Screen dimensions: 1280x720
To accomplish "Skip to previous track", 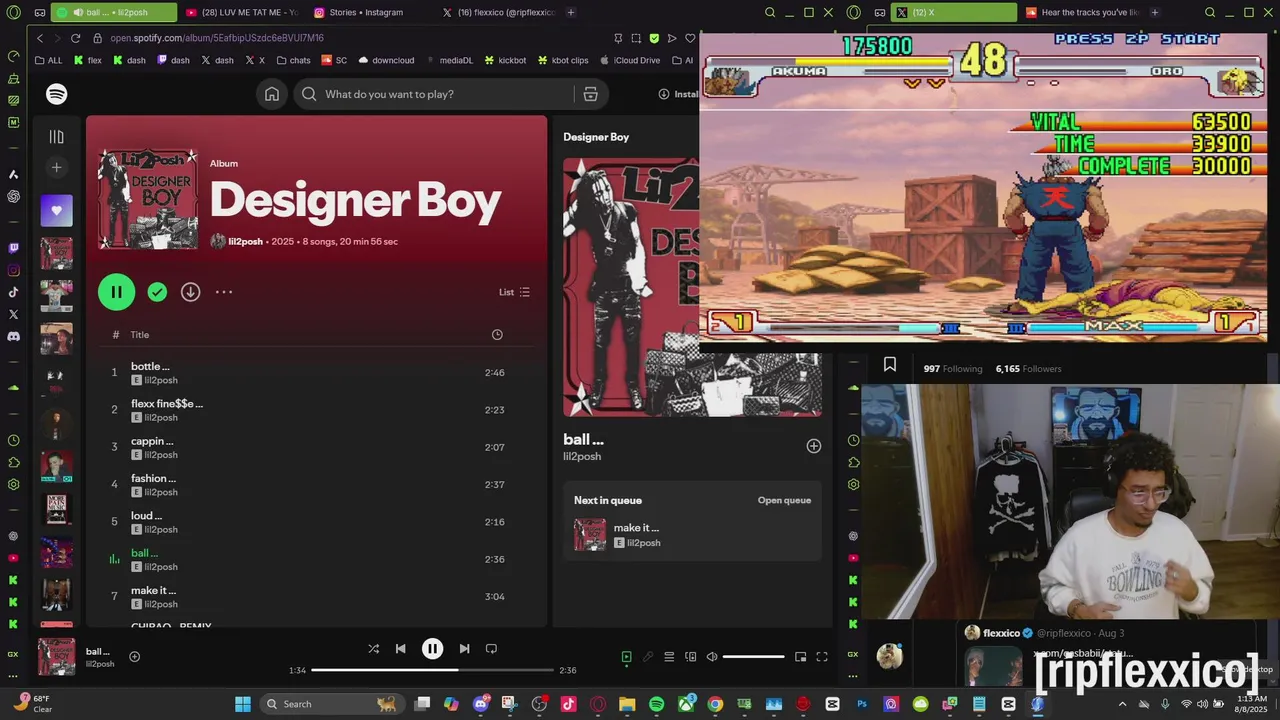I will pyautogui.click(x=400, y=649).
